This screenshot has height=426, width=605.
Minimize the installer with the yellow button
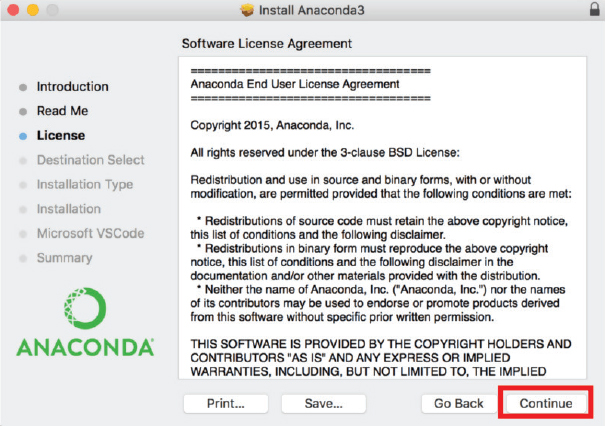point(31,10)
